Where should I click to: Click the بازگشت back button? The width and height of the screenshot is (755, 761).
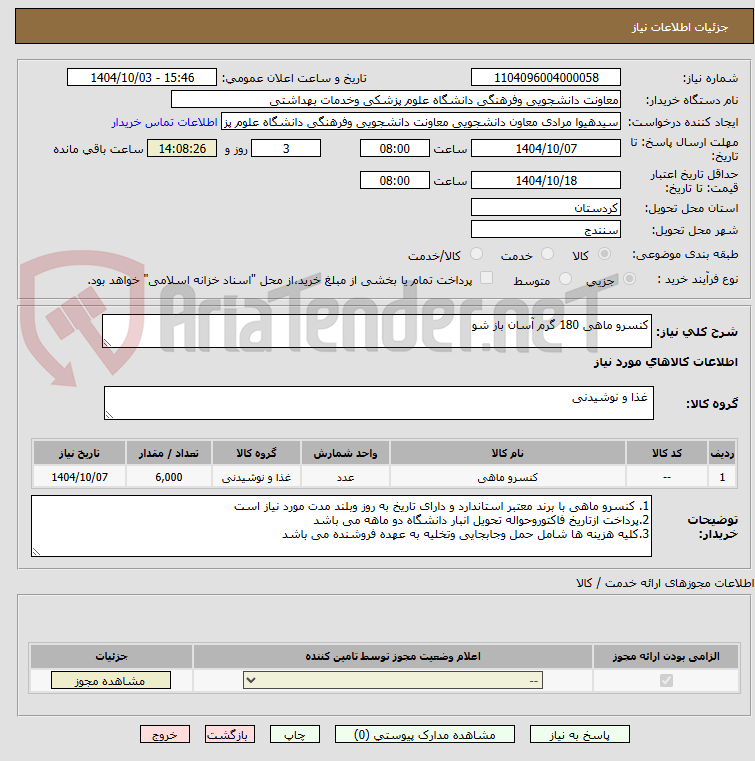coord(230,734)
